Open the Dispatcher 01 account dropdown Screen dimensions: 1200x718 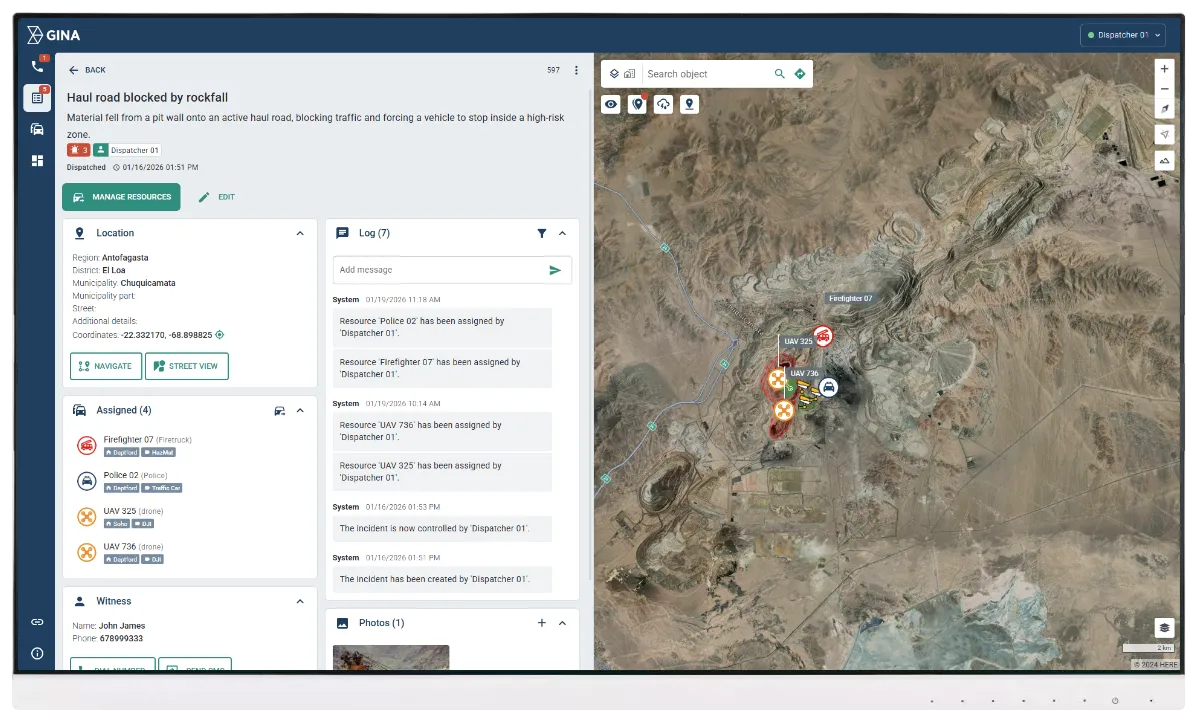click(1122, 34)
